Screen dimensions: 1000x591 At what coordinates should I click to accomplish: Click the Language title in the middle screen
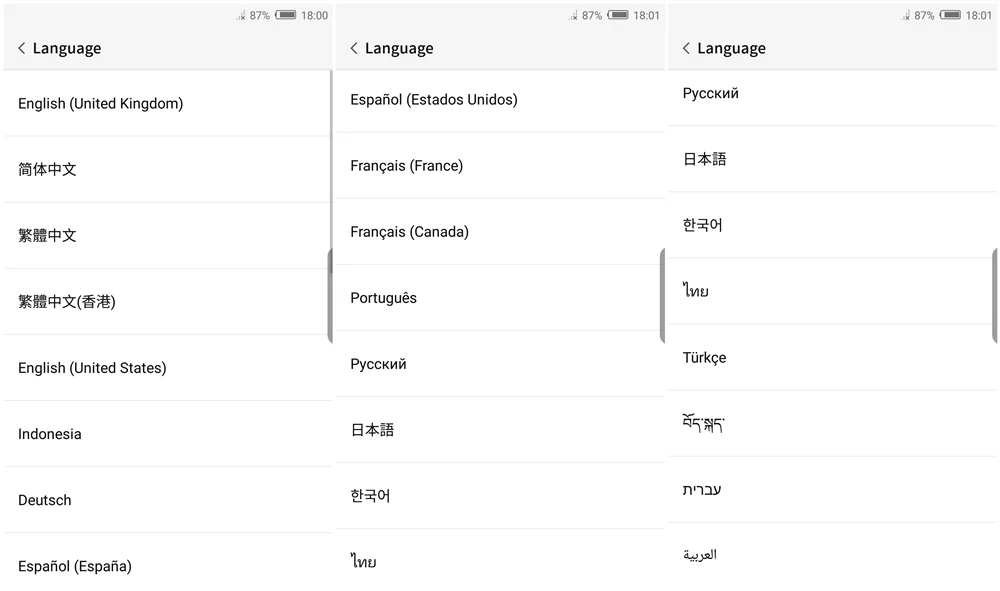click(x=399, y=48)
